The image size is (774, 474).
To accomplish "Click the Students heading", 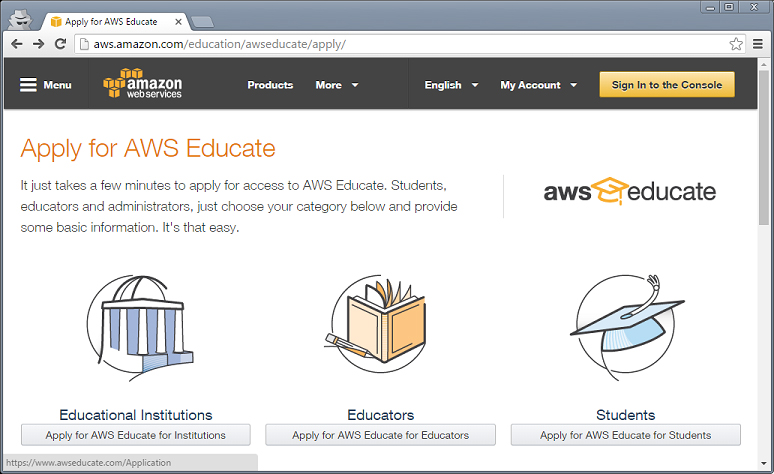I will pyautogui.click(x=625, y=415).
